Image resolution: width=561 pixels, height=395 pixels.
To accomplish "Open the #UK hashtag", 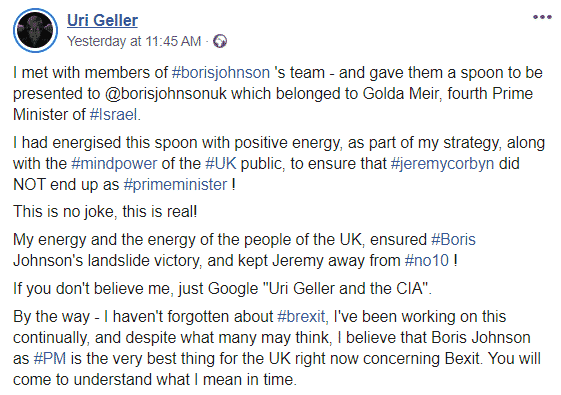I will pyautogui.click(x=221, y=164).
